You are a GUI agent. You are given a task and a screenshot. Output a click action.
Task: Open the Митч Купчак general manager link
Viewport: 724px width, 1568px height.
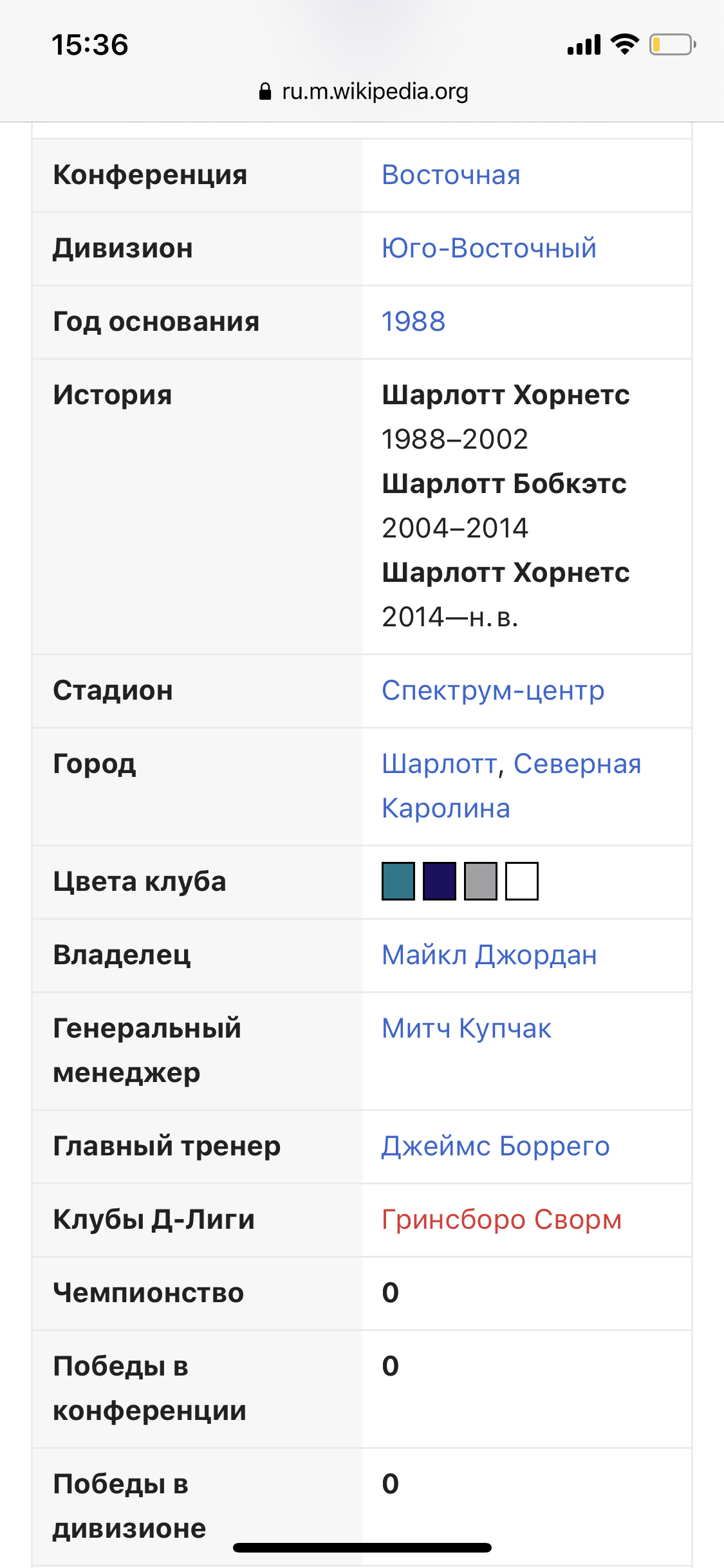point(467,1029)
